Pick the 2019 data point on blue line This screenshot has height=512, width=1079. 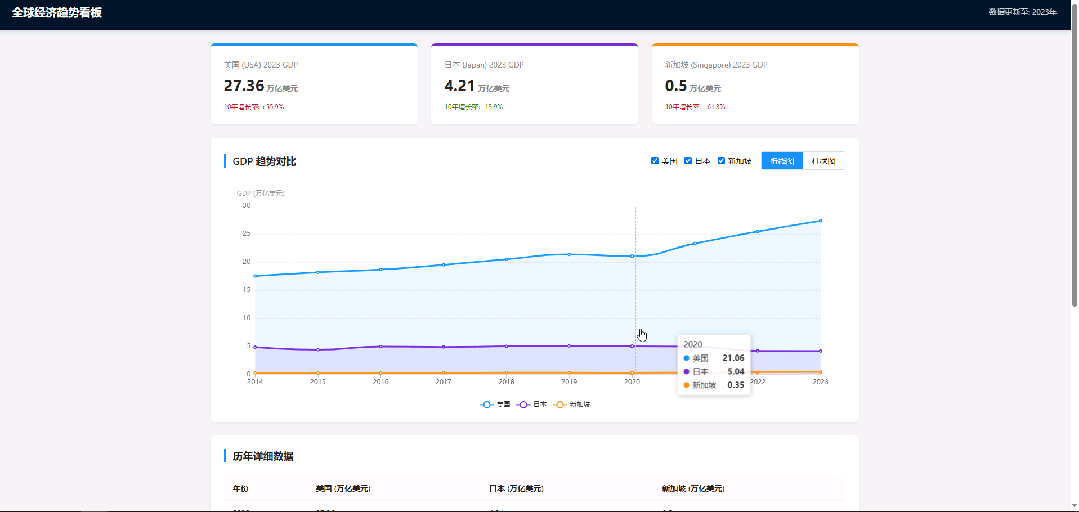tap(569, 254)
